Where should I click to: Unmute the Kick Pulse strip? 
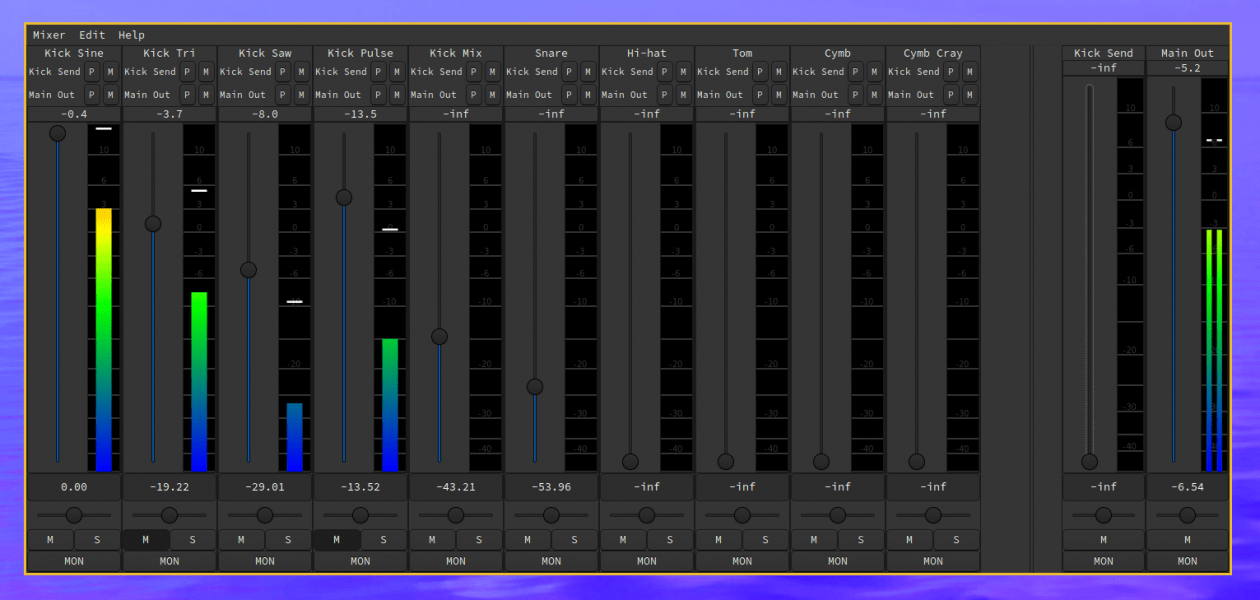tap(337, 540)
